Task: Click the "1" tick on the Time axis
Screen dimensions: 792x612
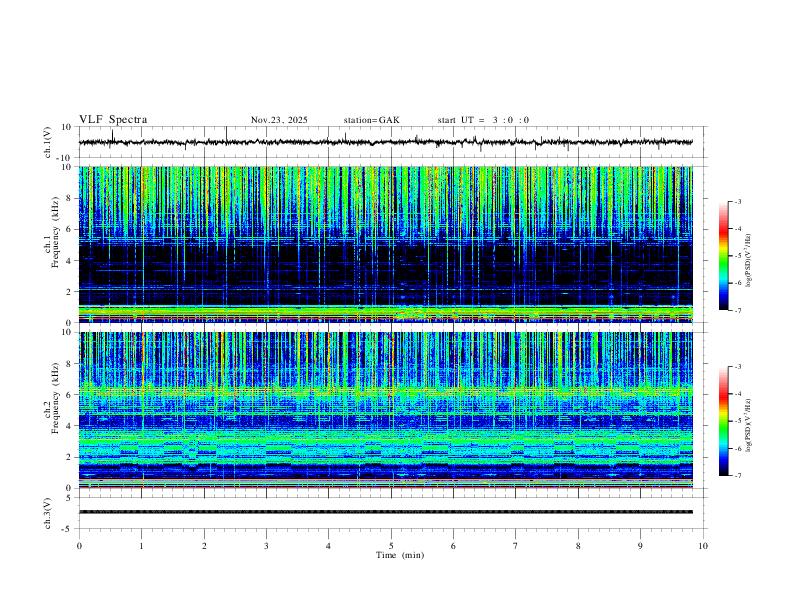Action: click(x=141, y=546)
